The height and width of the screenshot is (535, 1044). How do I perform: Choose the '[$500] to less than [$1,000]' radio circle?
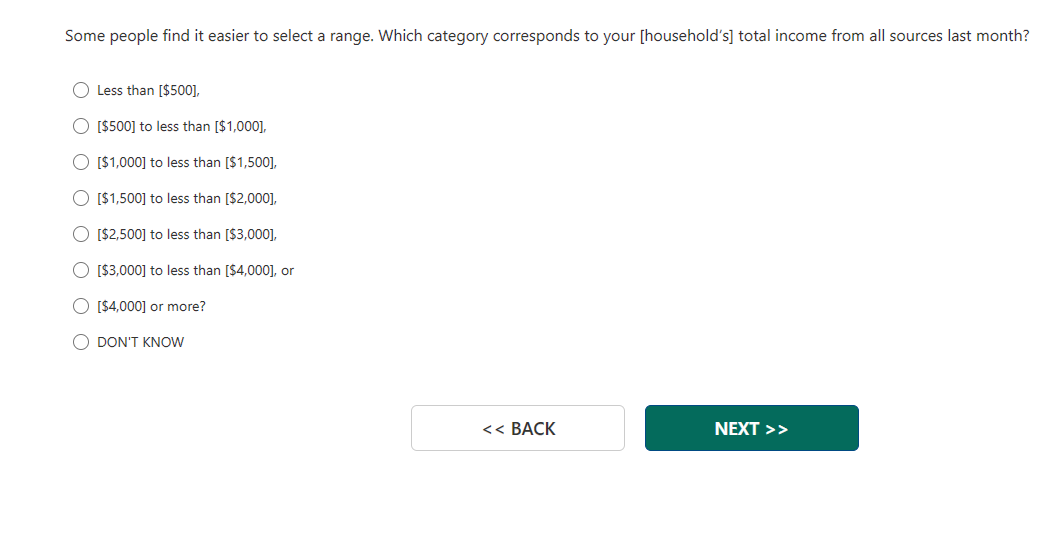click(81, 126)
